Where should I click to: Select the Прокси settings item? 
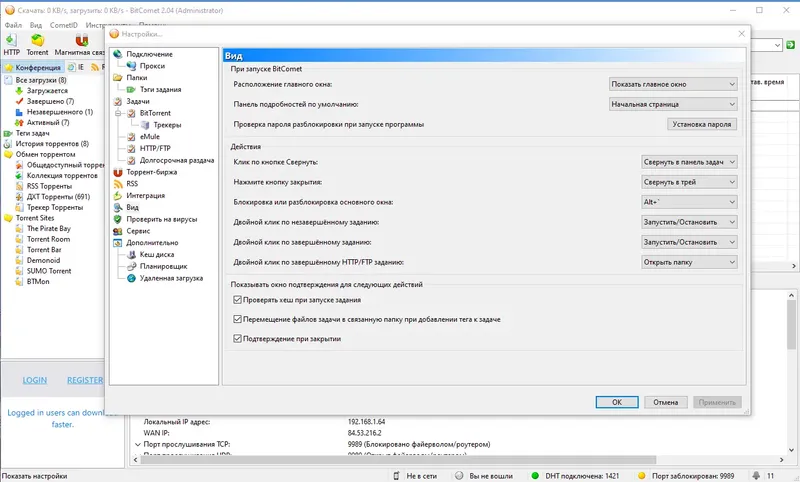click(x=152, y=66)
